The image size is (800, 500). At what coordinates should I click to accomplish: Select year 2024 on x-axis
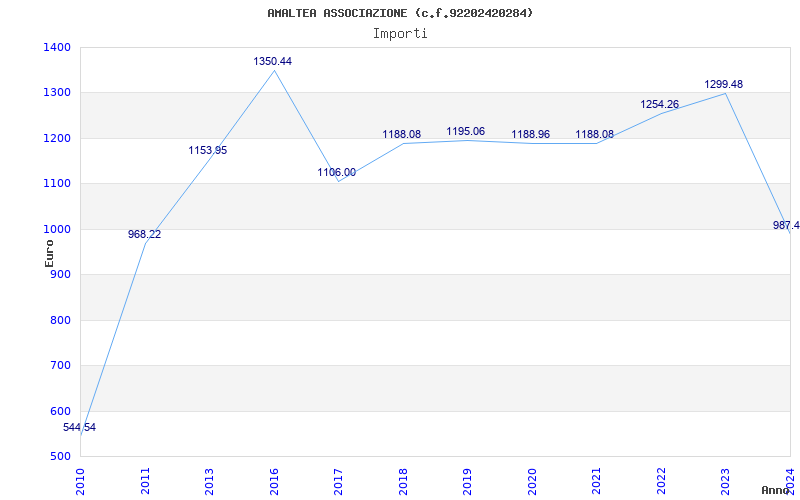pyautogui.click(x=790, y=482)
